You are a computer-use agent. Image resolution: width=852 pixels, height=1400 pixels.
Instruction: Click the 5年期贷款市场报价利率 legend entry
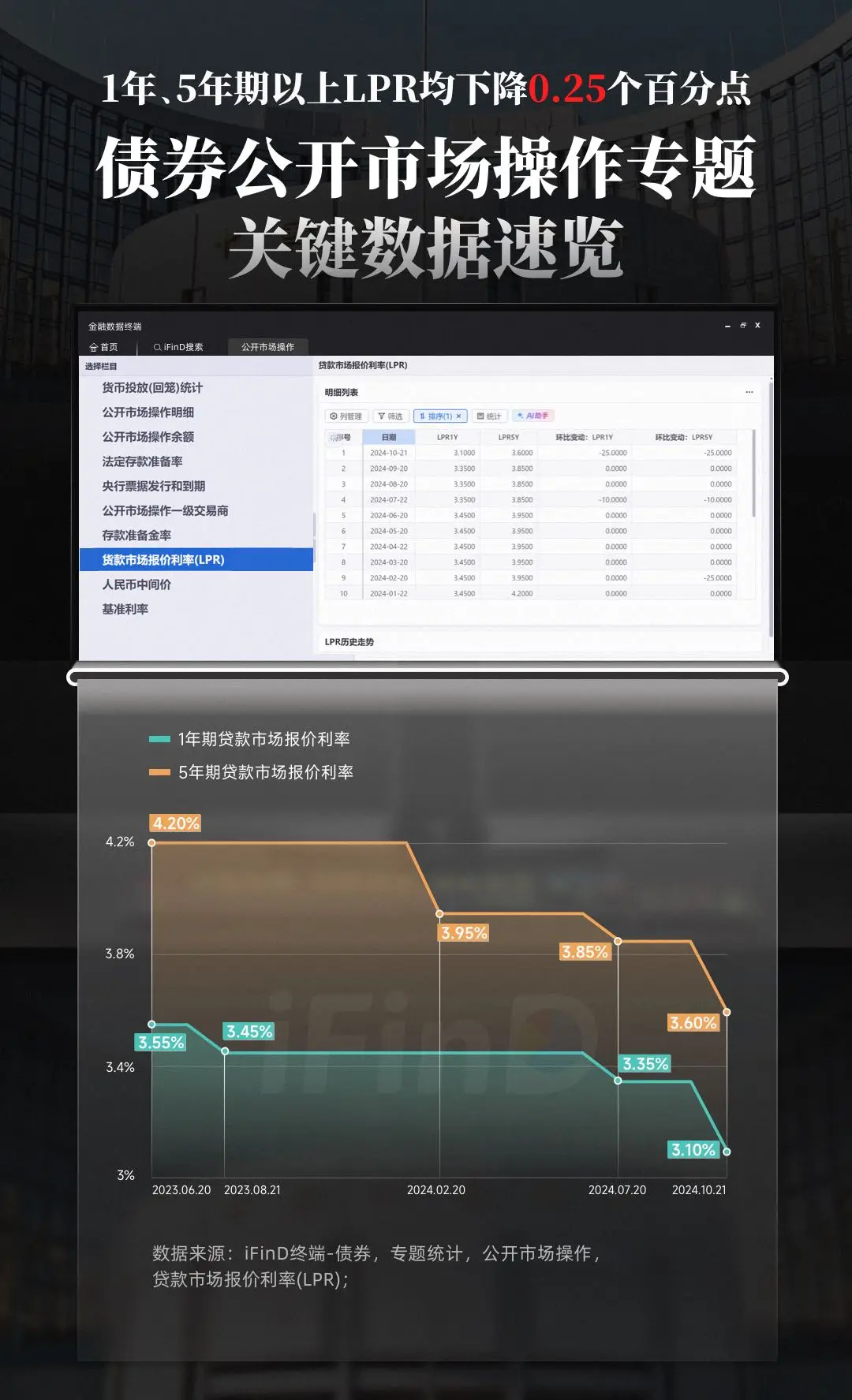coord(251,772)
